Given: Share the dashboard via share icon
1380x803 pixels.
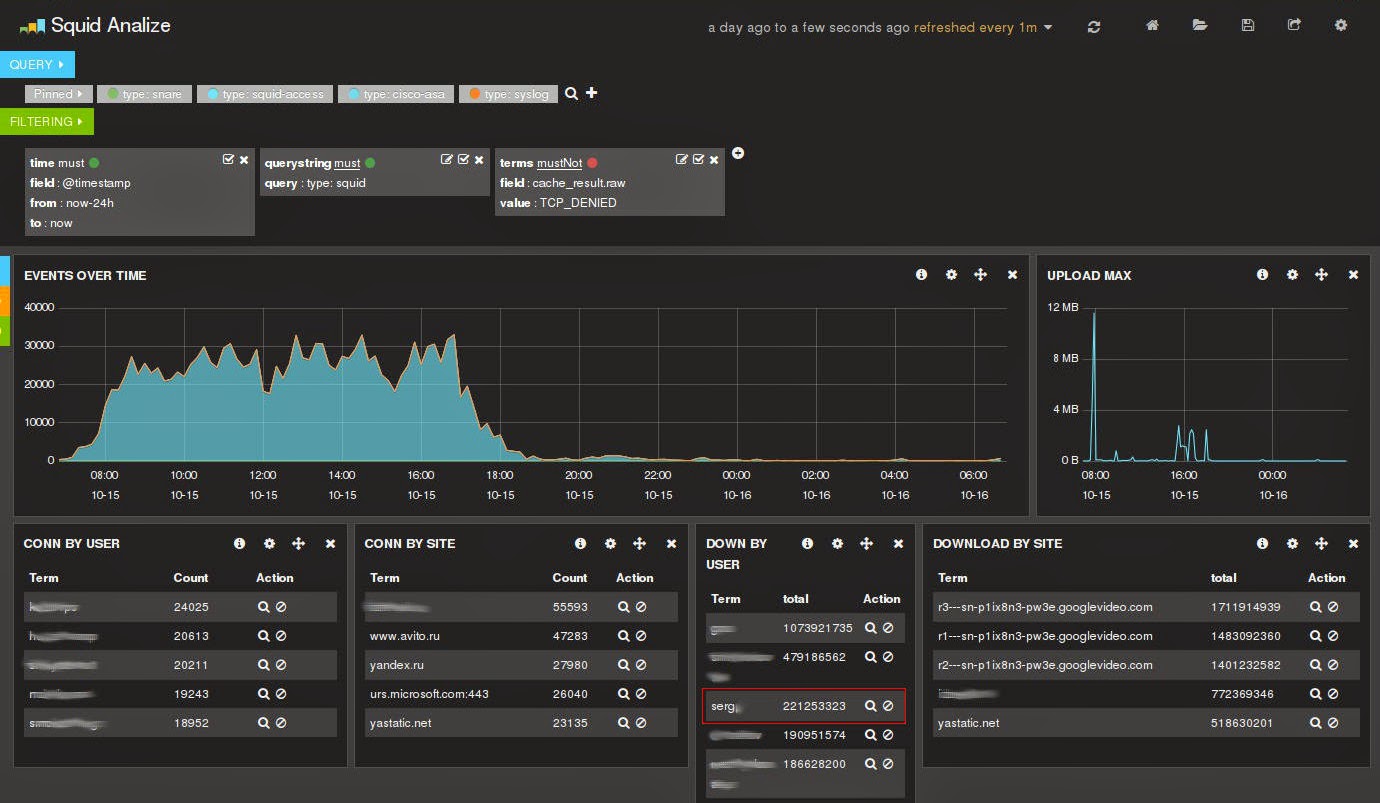Looking at the screenshot, I should click(x=1294, y=26).
